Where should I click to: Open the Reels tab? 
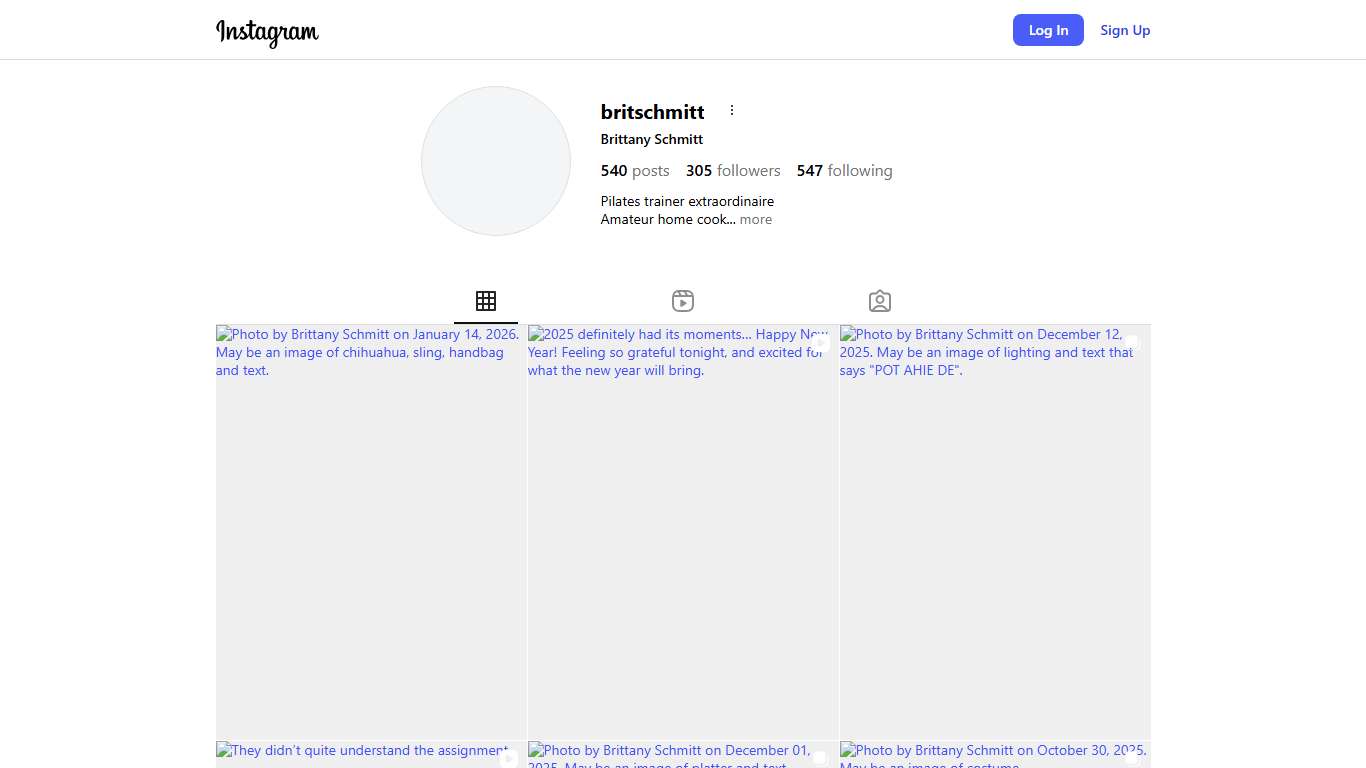click(x=683, y=301)
